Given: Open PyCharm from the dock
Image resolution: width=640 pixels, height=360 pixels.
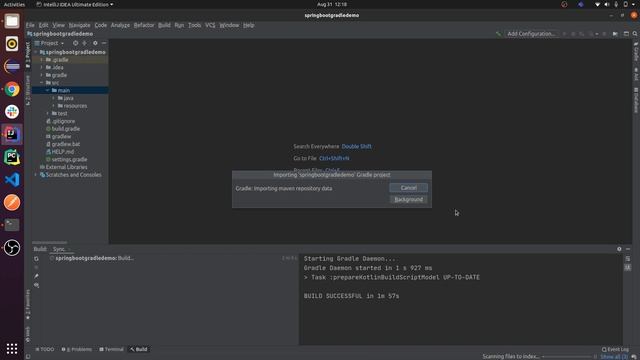Looking at the screenshot, I should click(12, 157).
